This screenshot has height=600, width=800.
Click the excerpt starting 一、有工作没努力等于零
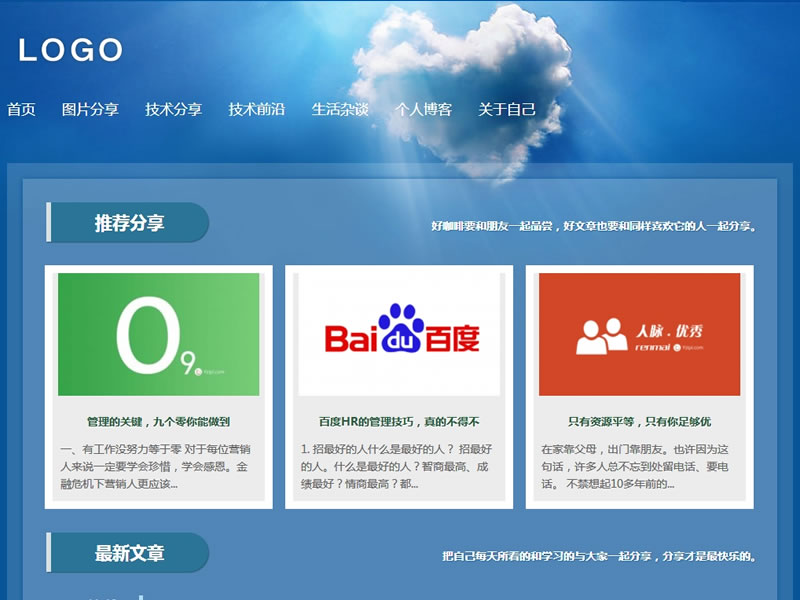[156, 466]
